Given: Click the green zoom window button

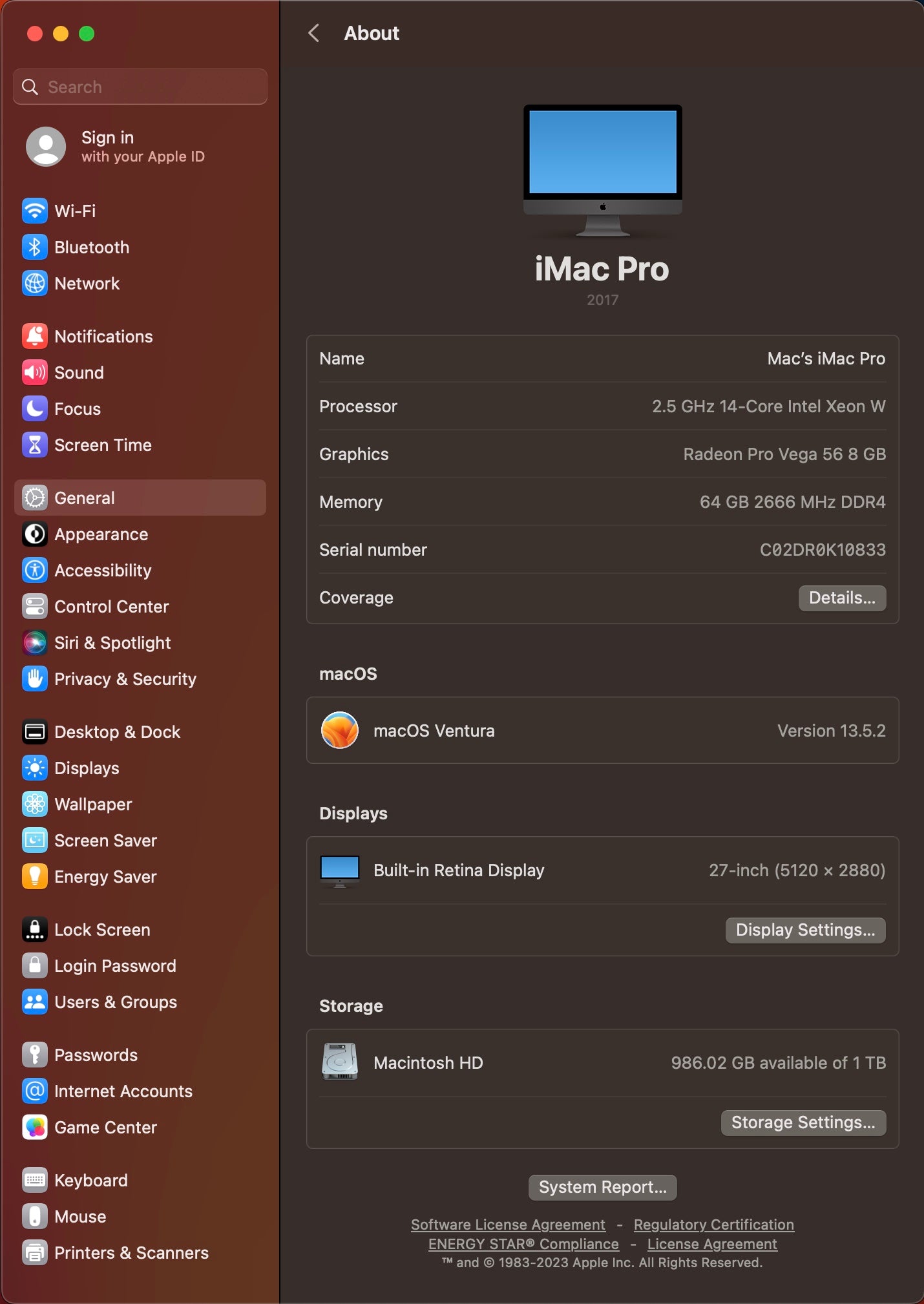Looking at the screenshot, I should point(87,34).
